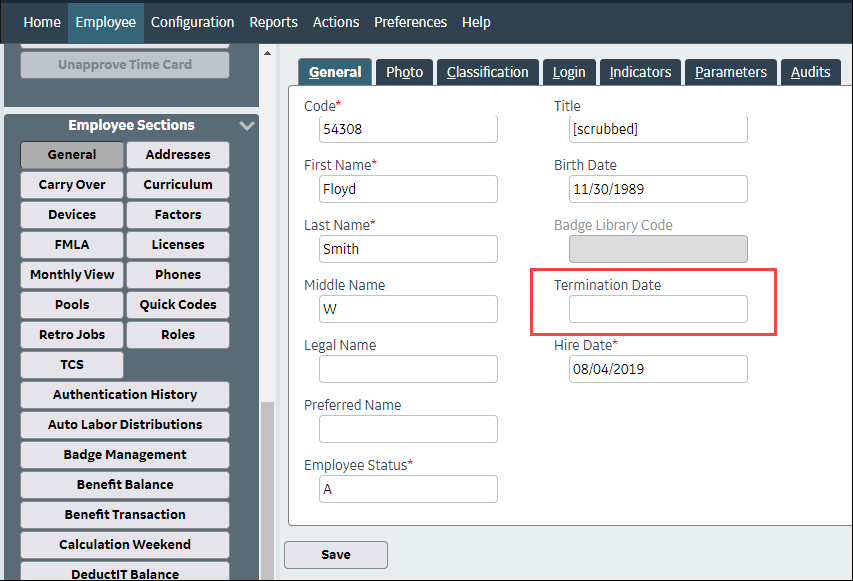This screenshot has width=853, height=581.
Task: Click the left sidebar vertical scrollbar
Action: [265, 480]
